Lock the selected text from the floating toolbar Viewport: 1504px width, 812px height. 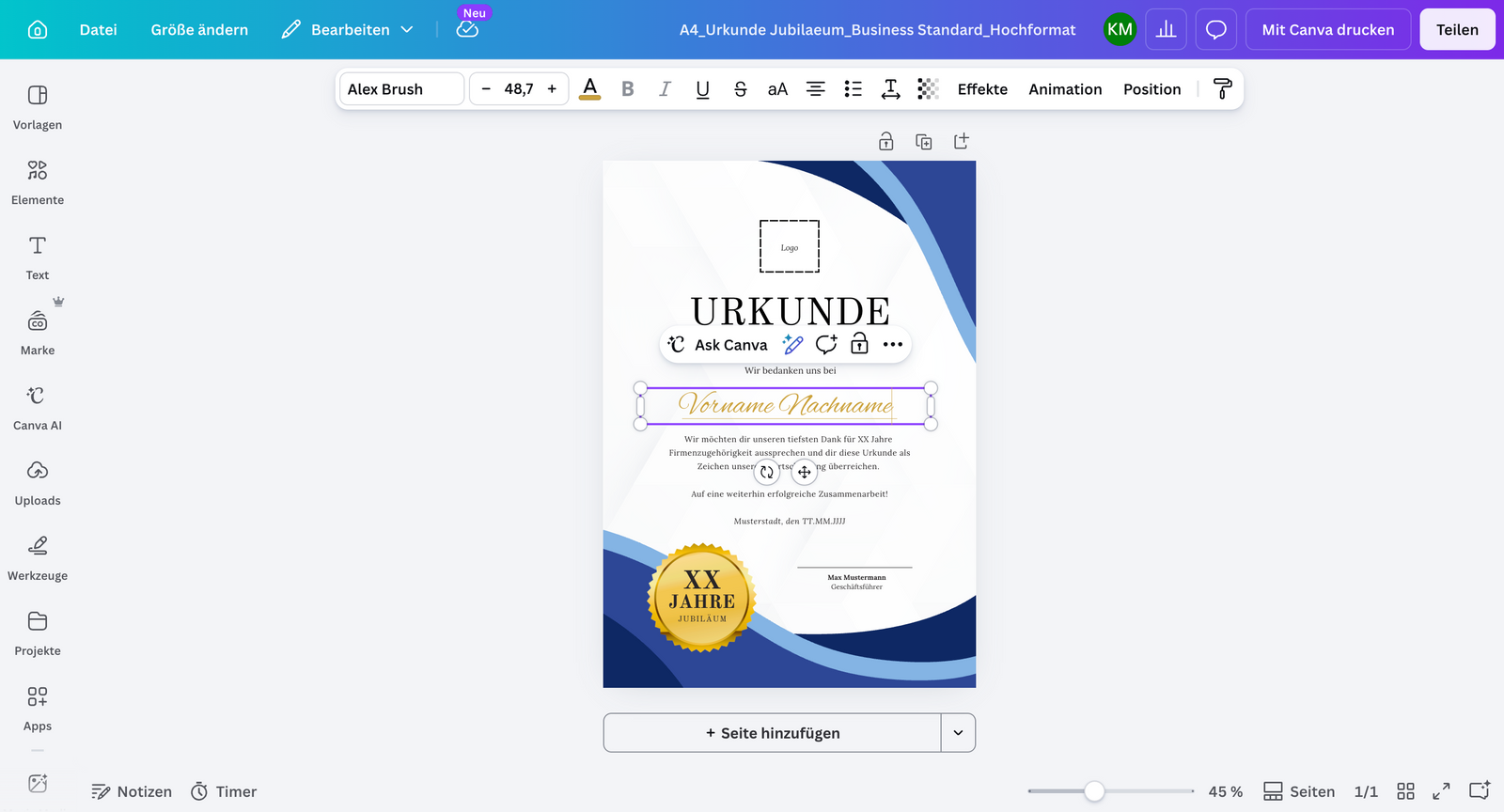coord(859,345)
